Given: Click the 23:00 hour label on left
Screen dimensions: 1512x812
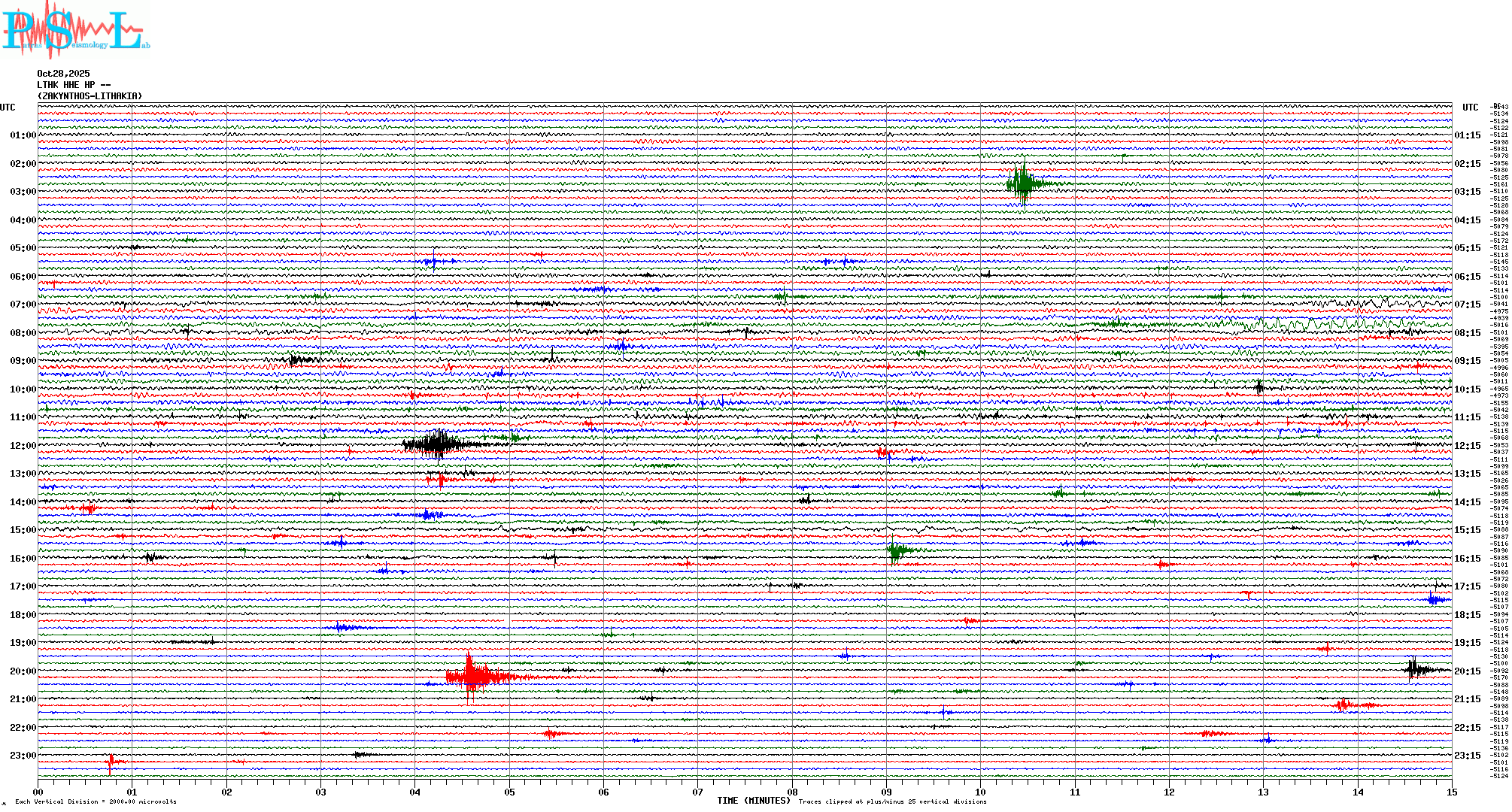Looking at the screenshot, I should pyautogui.click(x=23, y=756).
